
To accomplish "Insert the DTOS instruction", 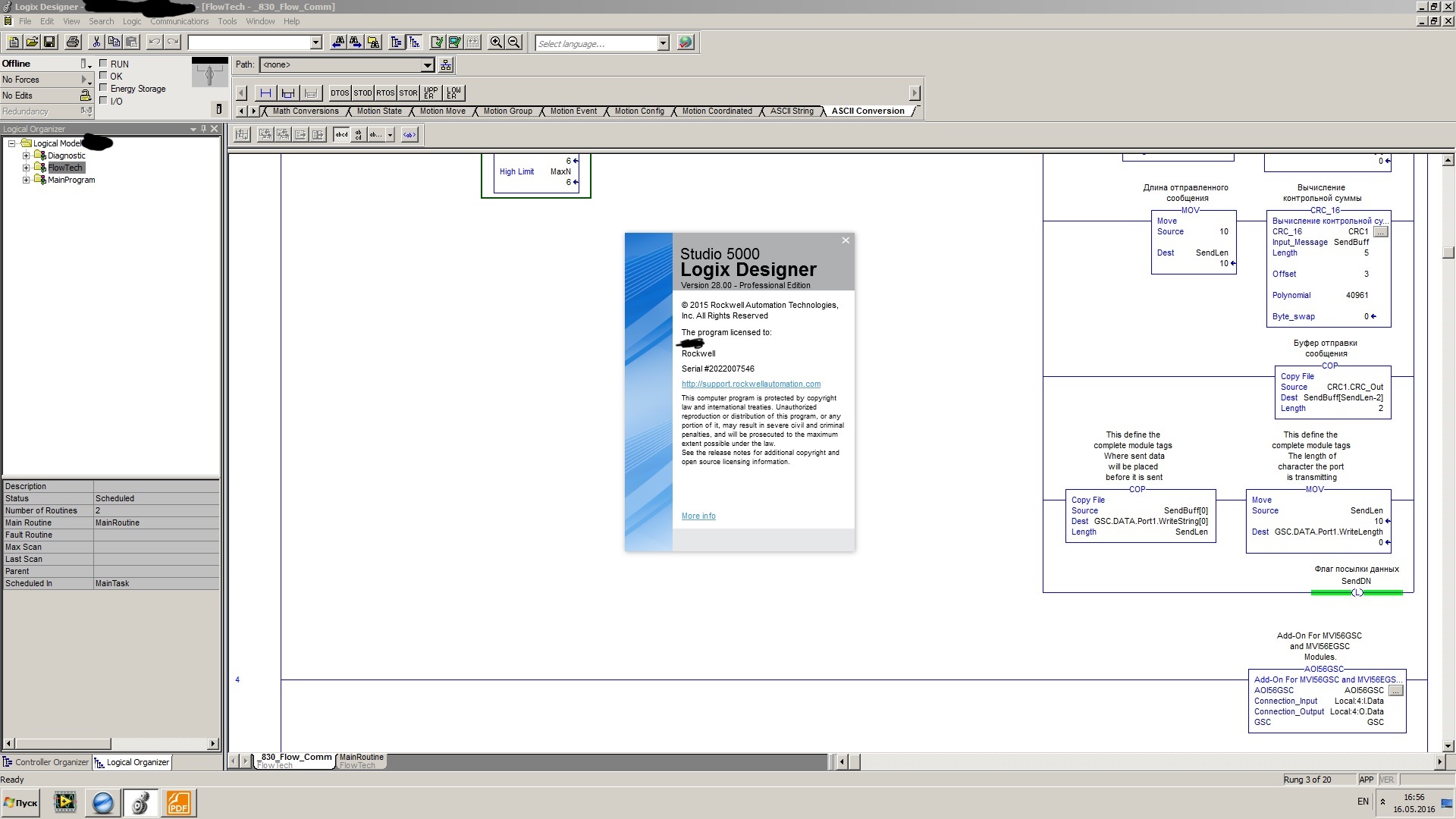I will click(x=340, y=93).
